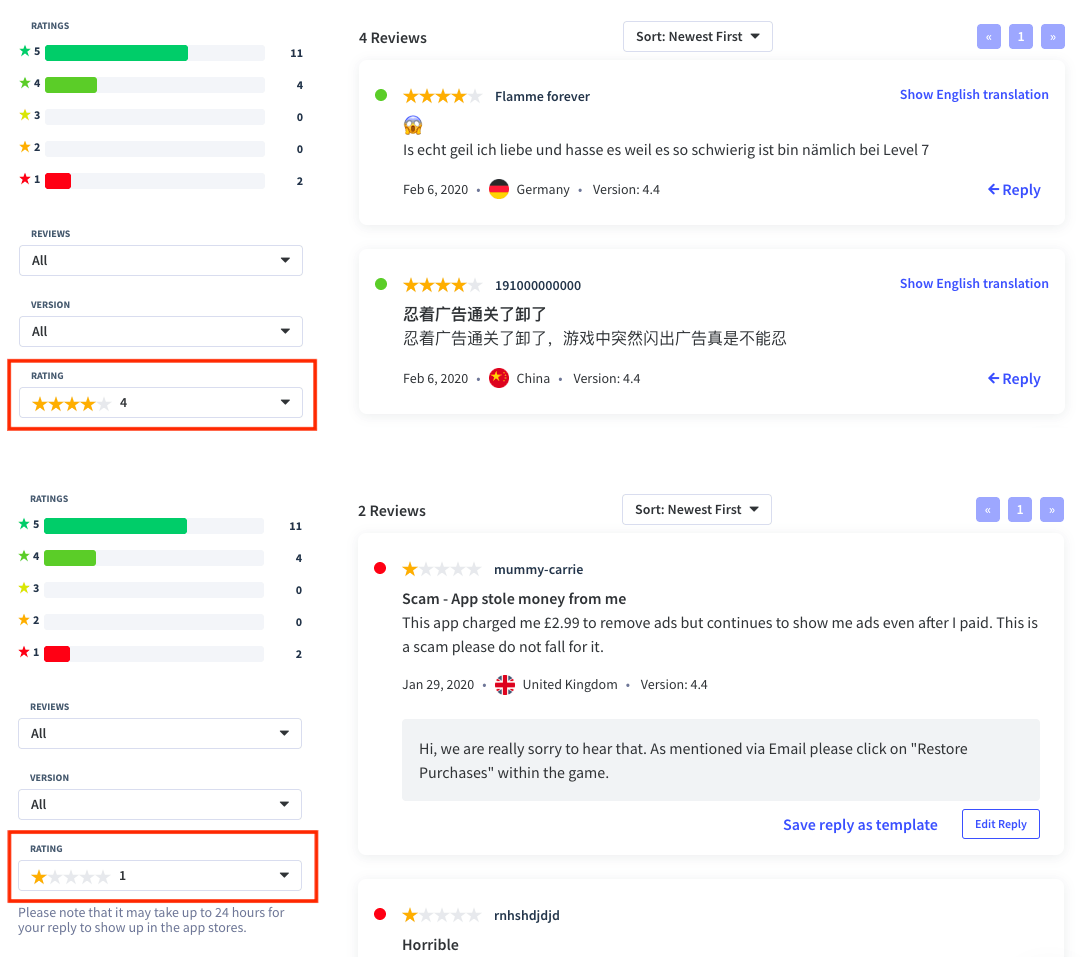Click the date Jan 29, 2020
Screen dimensions: 1082x957
pyautogui.click(x=438, y=684)
